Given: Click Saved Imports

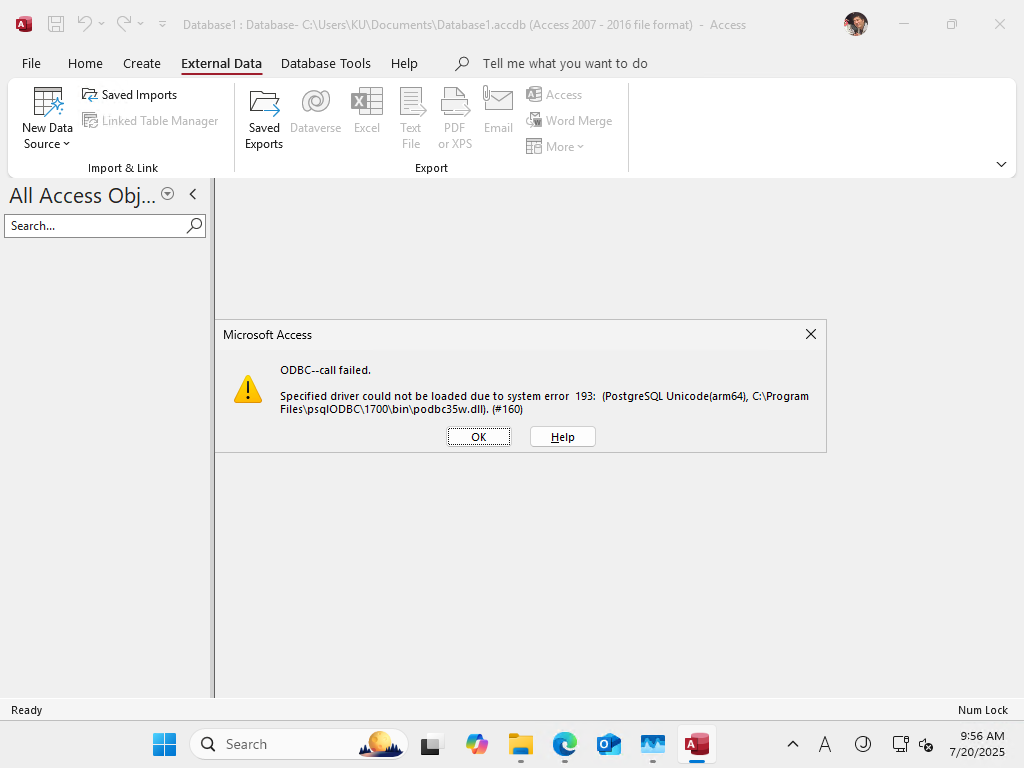Looking at the screenshot, I should [x=129, y=95].
